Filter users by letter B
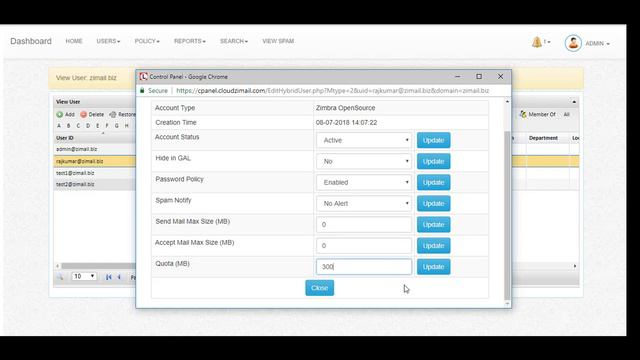This screenshot has height=360, width=640. pyautogui.click(x=69, y=126)
